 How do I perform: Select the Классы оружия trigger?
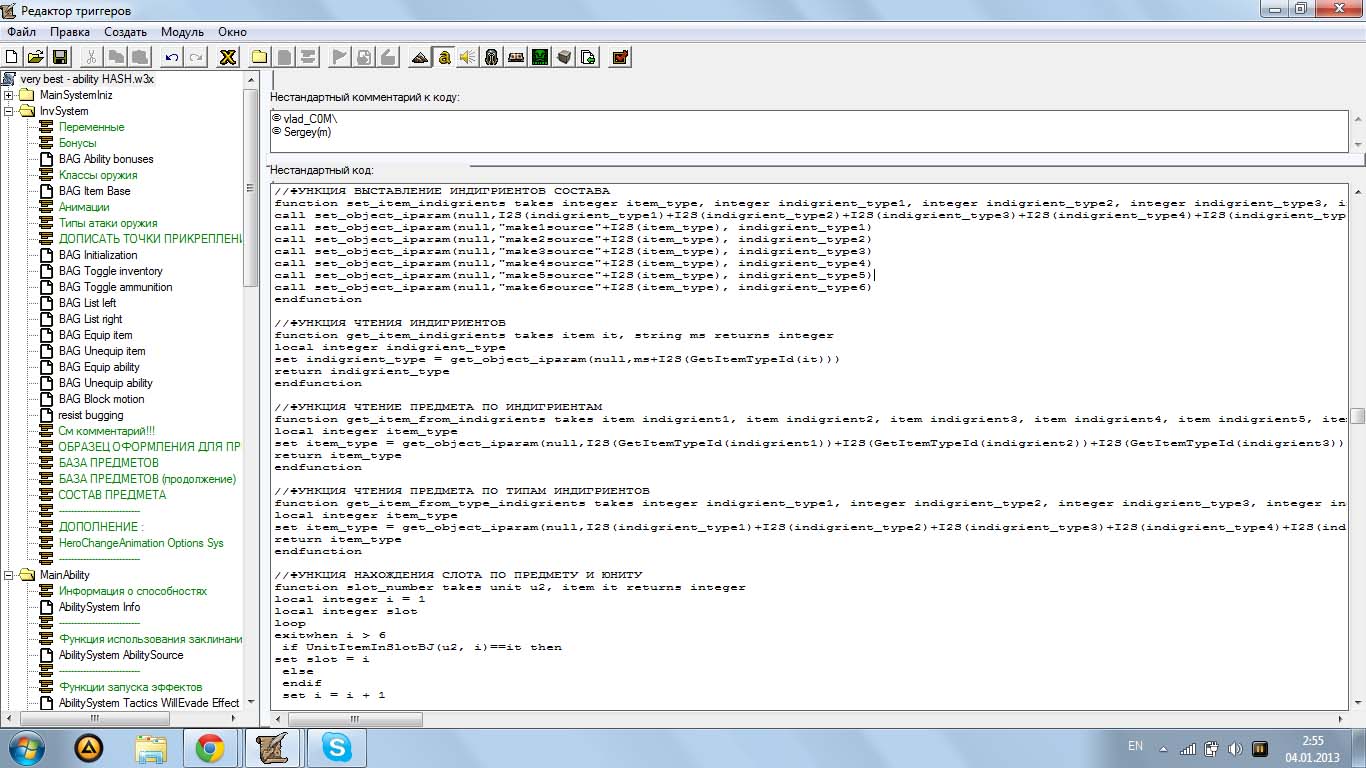[x=98, y=175]
